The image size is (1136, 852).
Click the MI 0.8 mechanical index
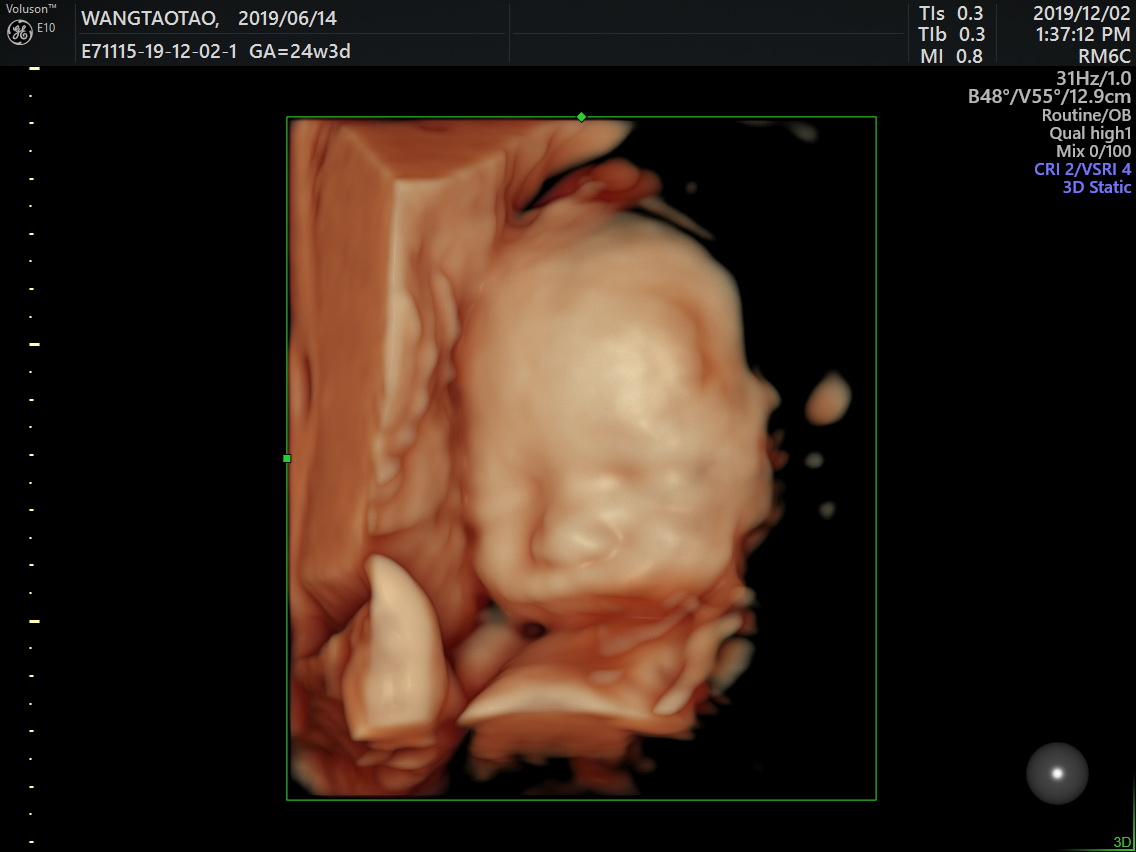[951, 56]
